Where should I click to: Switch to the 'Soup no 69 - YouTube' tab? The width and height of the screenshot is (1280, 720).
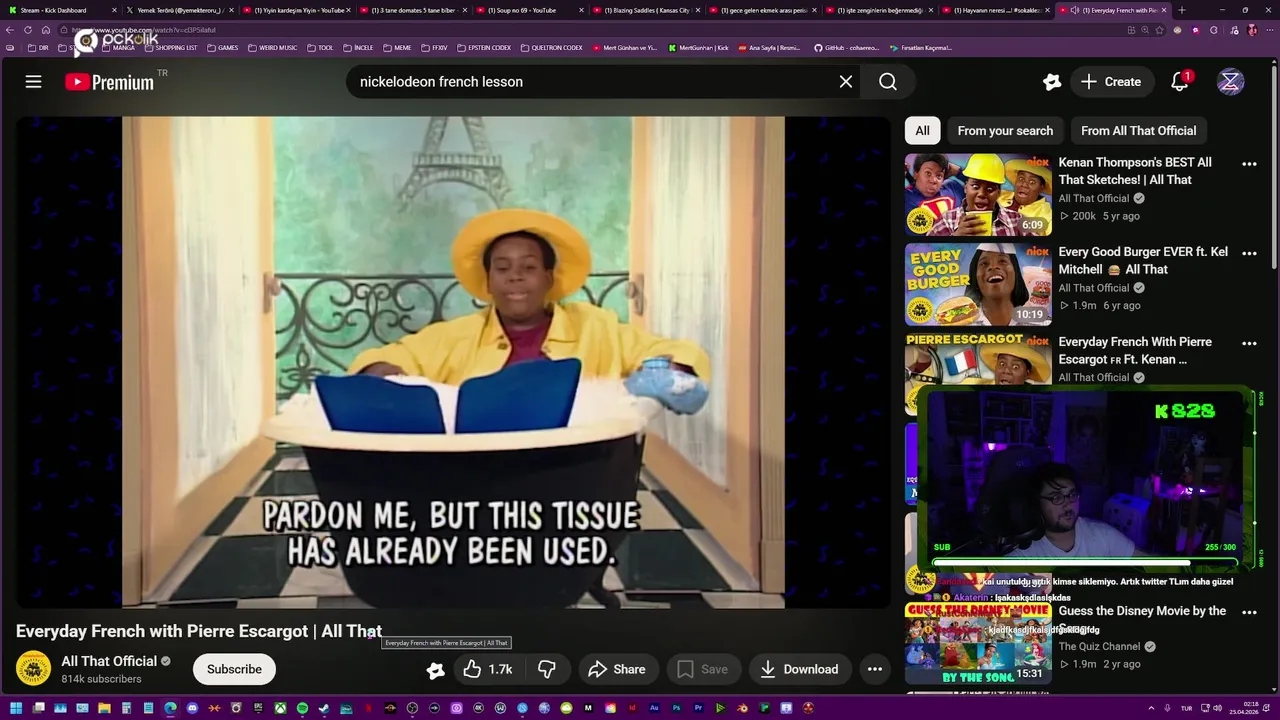528,10
